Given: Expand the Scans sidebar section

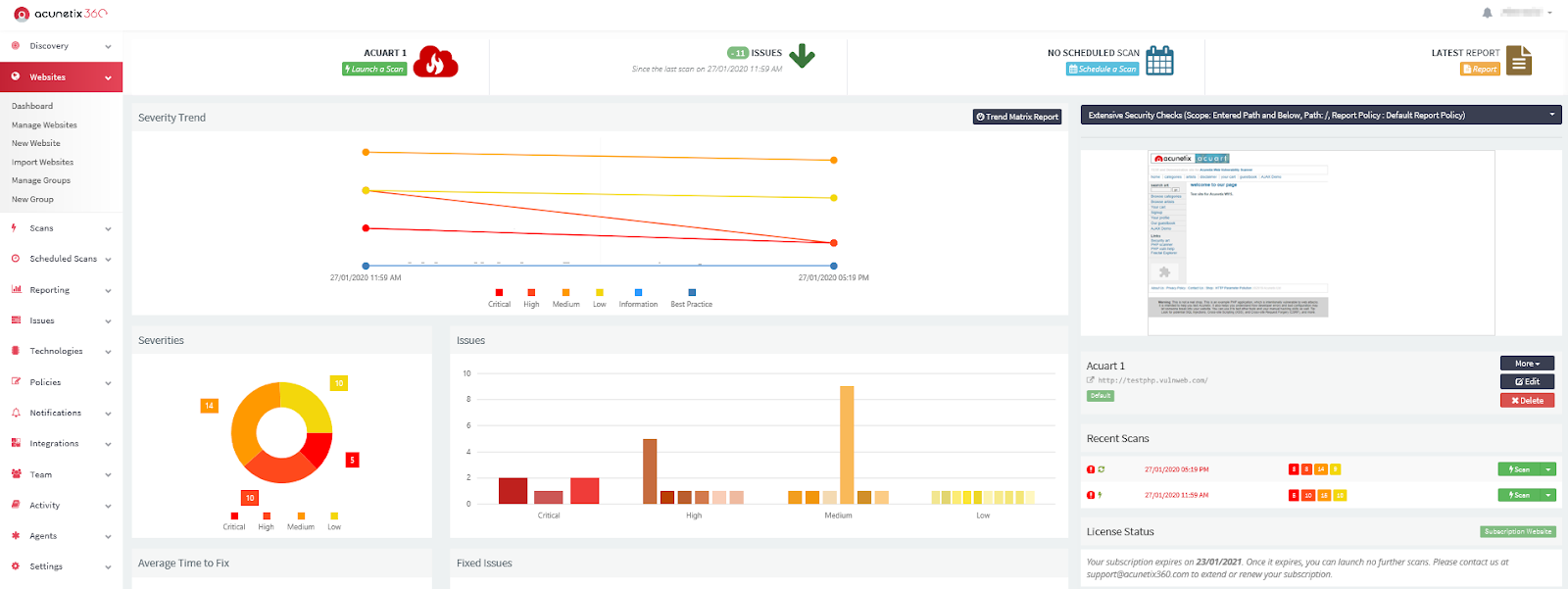Looking at the screenshot, I should pyautogui.click(x=108, y=228).
